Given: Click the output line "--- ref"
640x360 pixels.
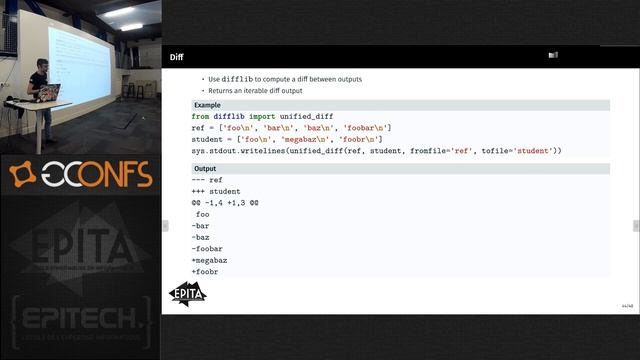Looking at the screenshot, I should point(207,180).
